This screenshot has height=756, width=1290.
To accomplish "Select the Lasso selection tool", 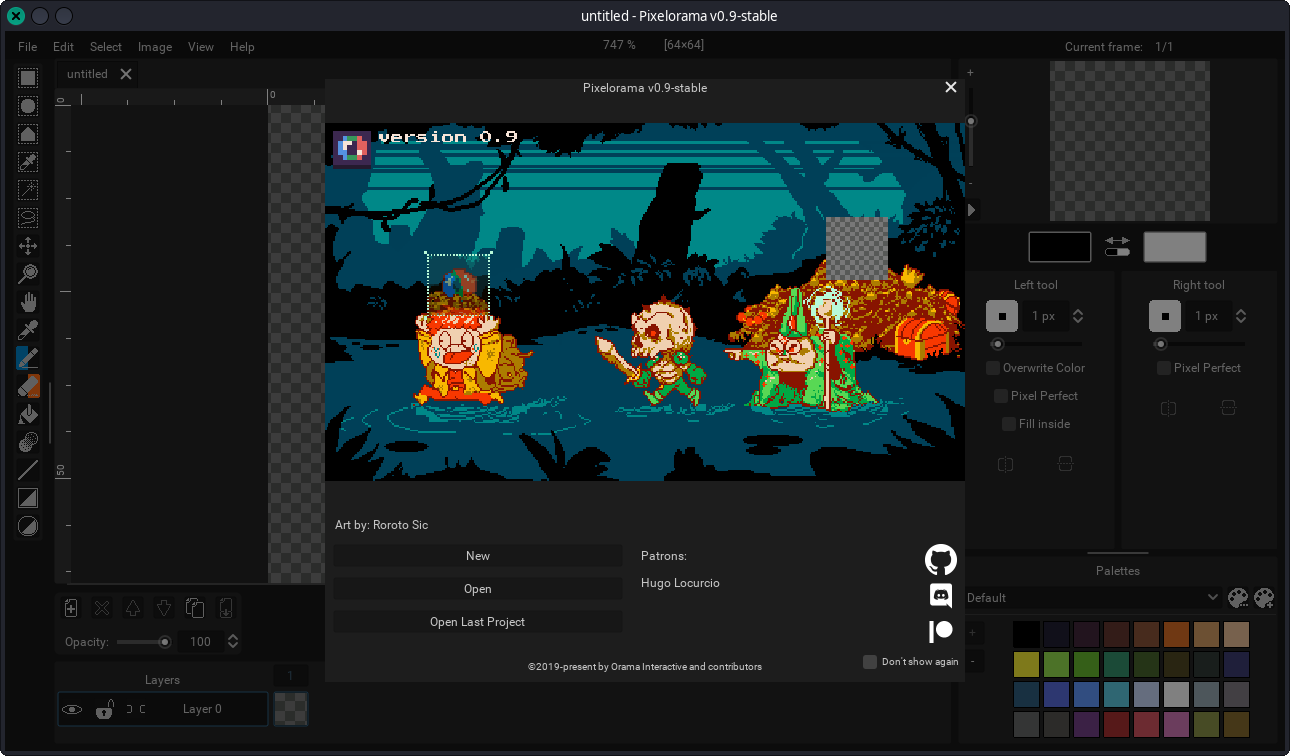I will tap(28, 218).
